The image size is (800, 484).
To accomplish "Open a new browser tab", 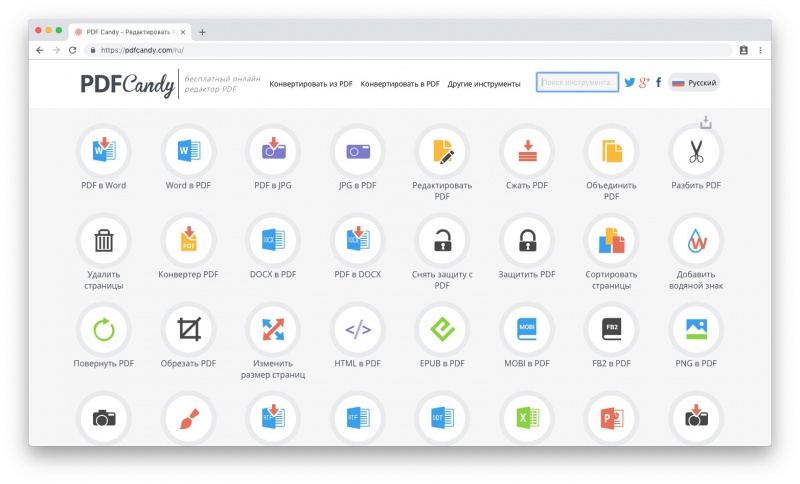I will point(203,32).
